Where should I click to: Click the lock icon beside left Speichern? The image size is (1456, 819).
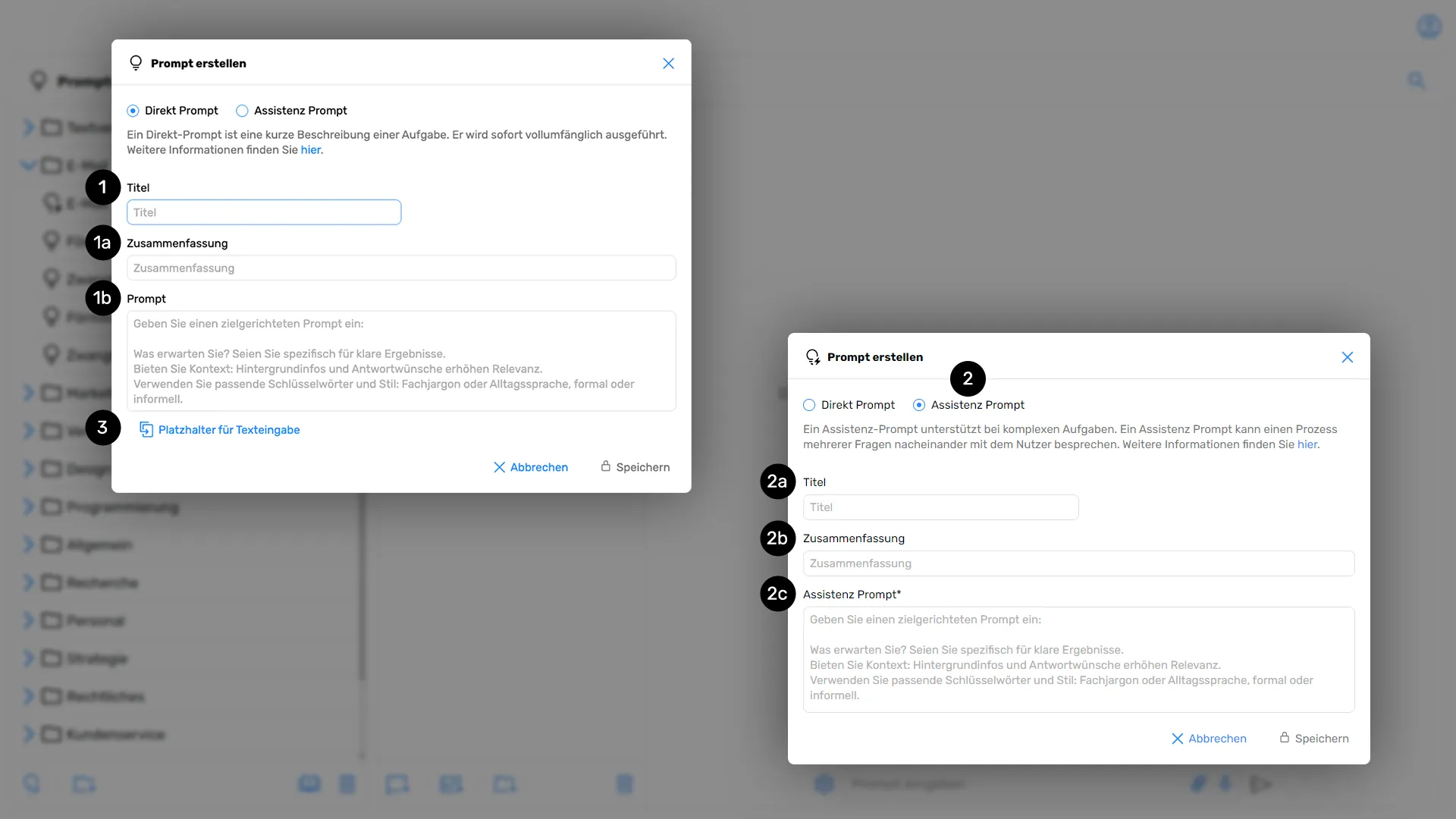[x=606, y=466]
